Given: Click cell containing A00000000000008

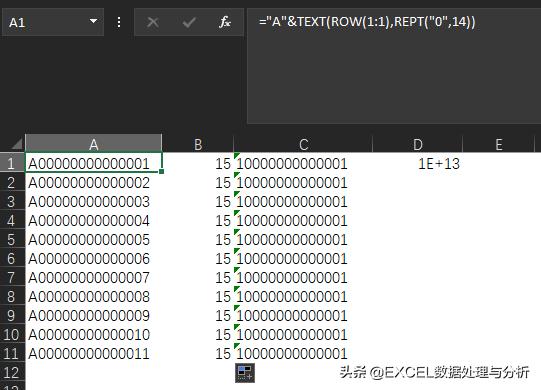Looking at the screenshot, I should coord(94,296).
